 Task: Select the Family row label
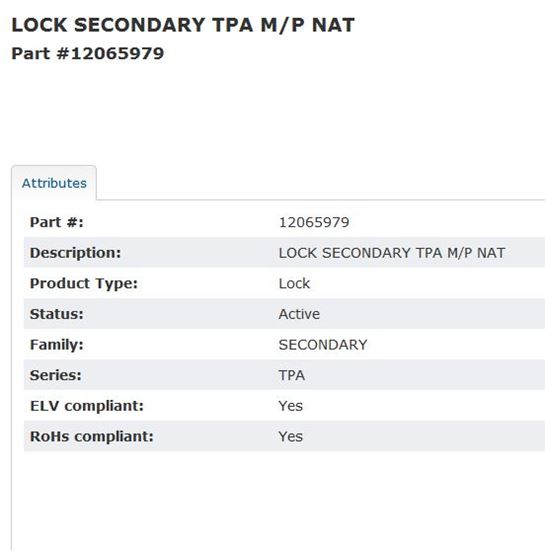(x=57, y=344)
